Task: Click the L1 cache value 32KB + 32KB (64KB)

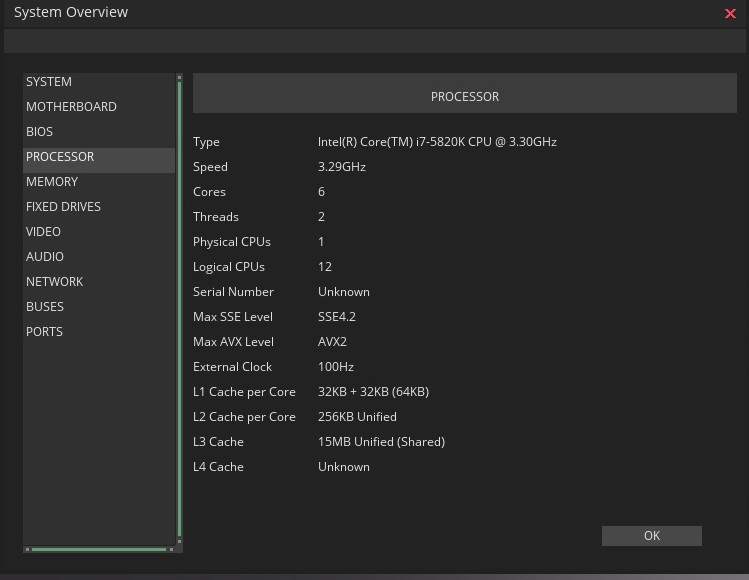Action: point(374,392)
